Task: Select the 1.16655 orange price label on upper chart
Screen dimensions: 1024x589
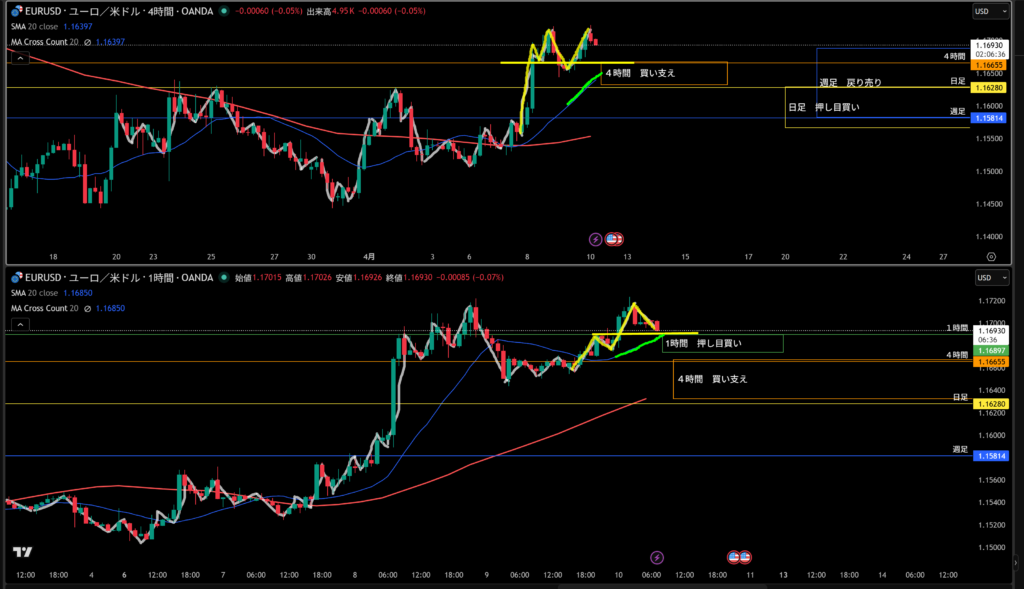Action: 988,64
